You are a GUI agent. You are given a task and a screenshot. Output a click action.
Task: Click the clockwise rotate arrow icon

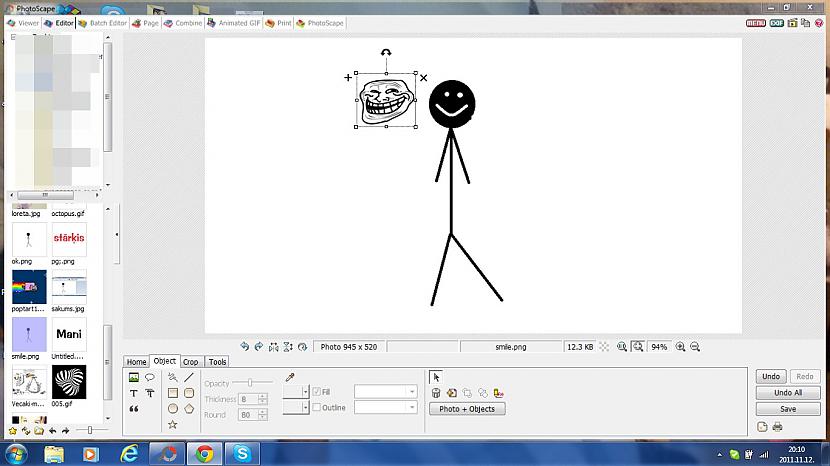(x=258, y=346)
